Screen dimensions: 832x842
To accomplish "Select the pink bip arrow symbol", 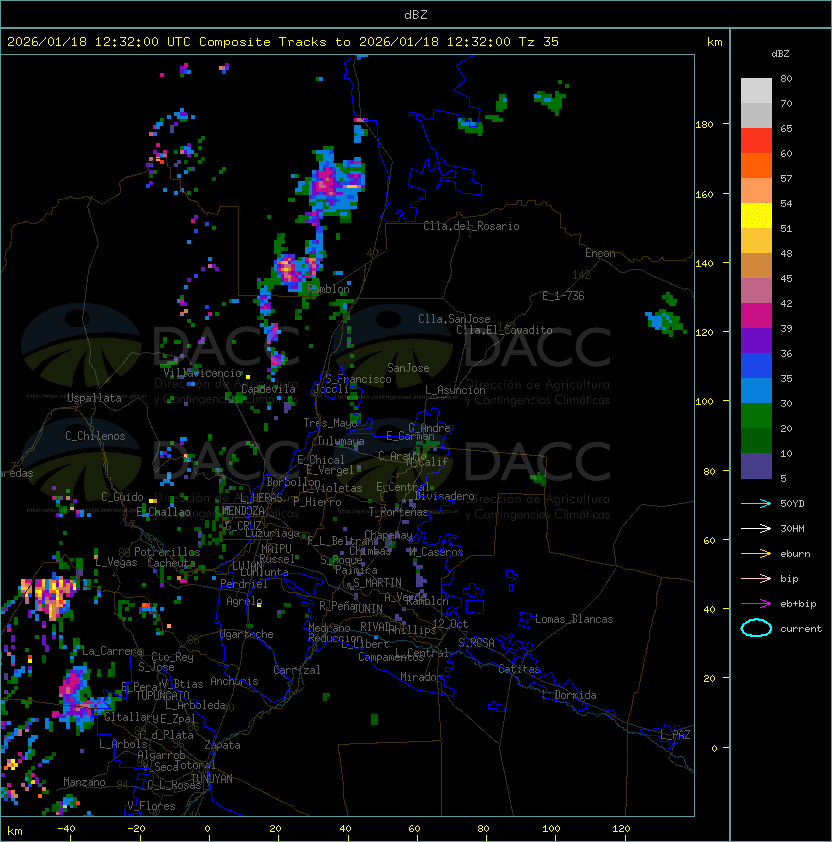I will pos(756,578).
